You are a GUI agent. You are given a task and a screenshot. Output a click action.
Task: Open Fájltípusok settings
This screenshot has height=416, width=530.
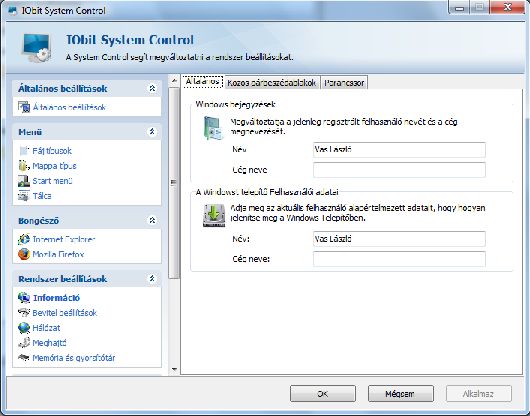[x=52, y=151]
